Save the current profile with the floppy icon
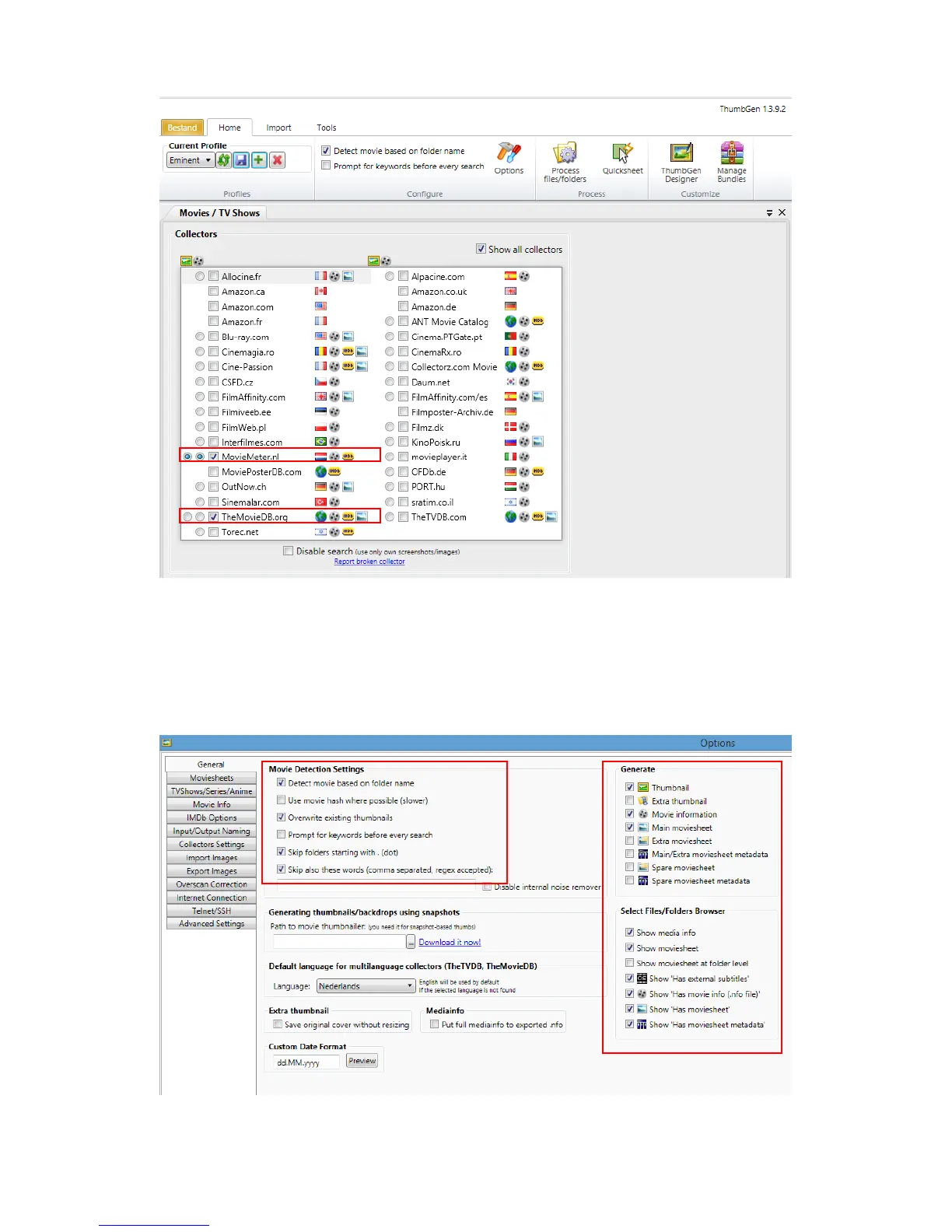The width and height of the screenshot is (952, 1232). click(241, 160)
